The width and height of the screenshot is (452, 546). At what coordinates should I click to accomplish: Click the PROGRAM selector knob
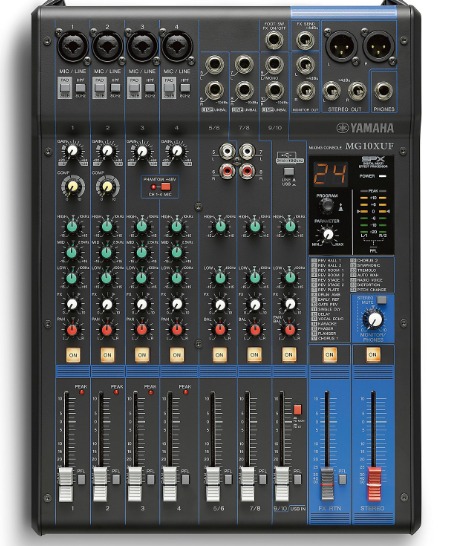pos(327,206)
